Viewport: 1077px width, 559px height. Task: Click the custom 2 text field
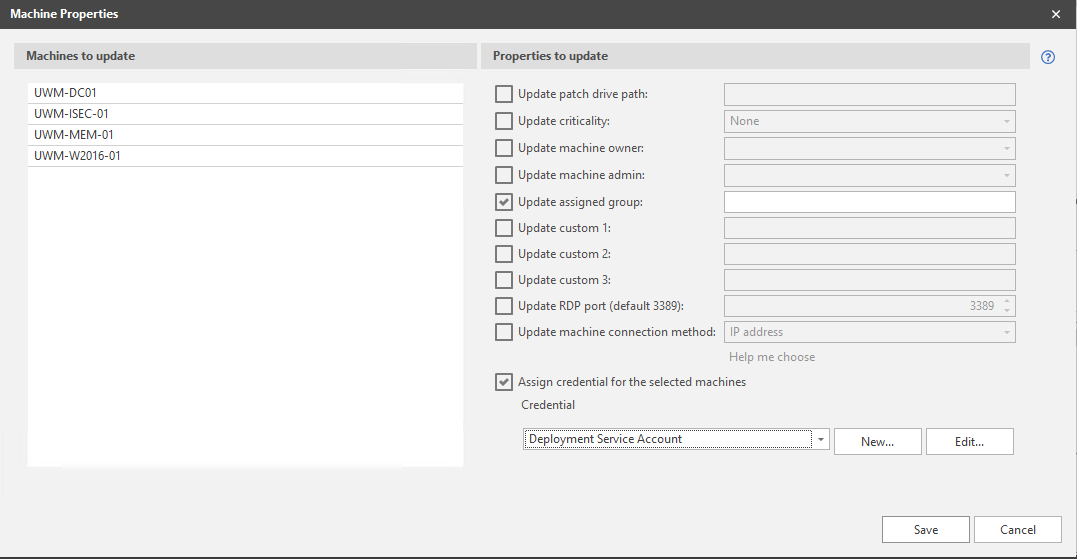click(870, 254)
